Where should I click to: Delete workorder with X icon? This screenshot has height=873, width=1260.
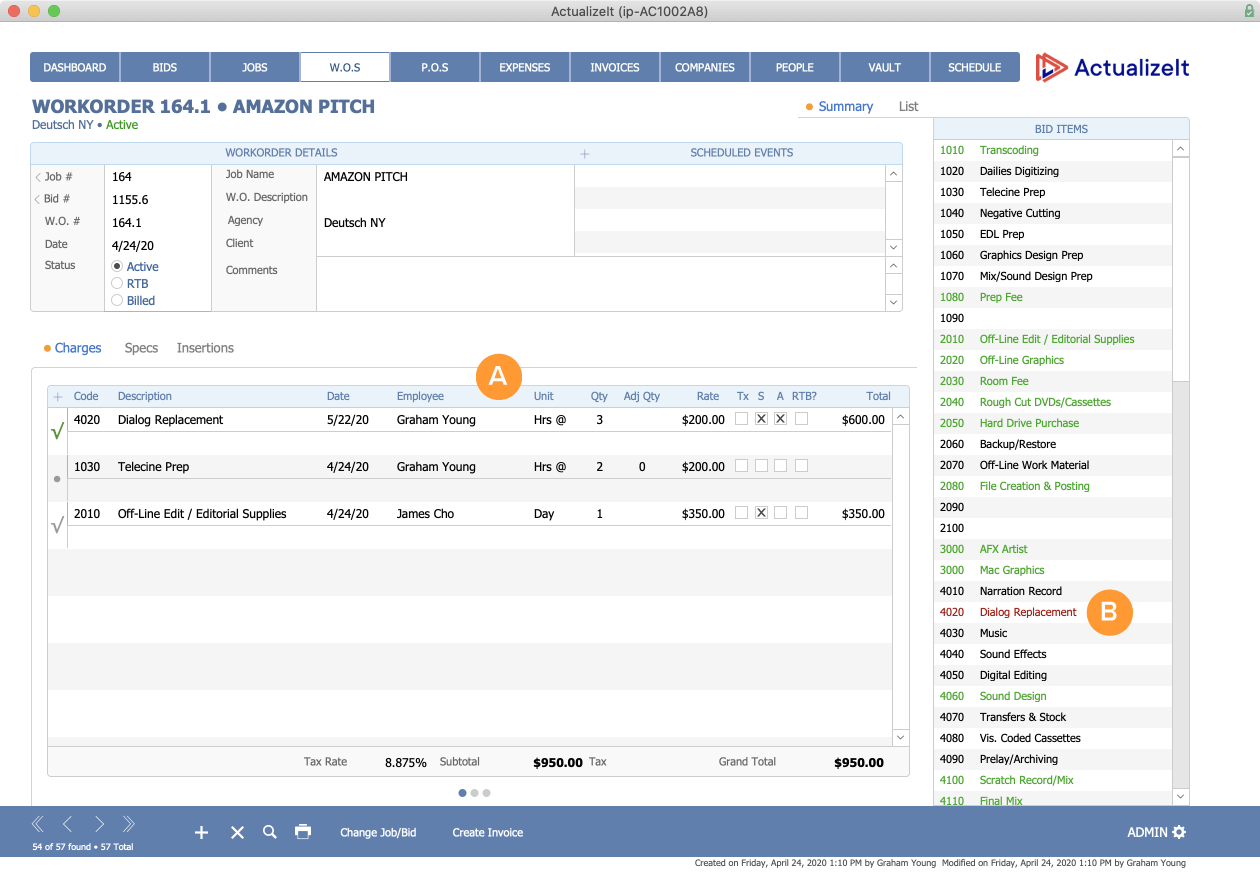[237, 832]
